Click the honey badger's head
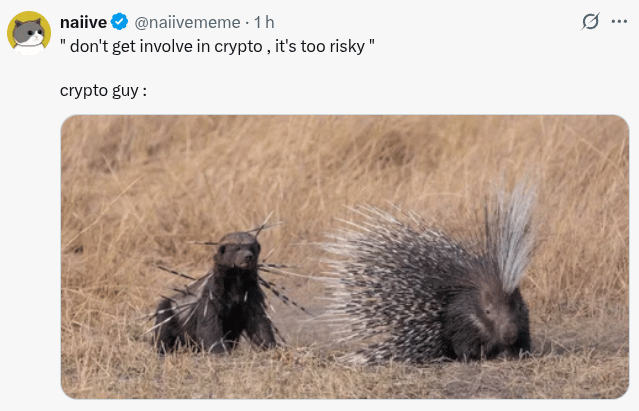The image size is (639, 411). (238, 250)
